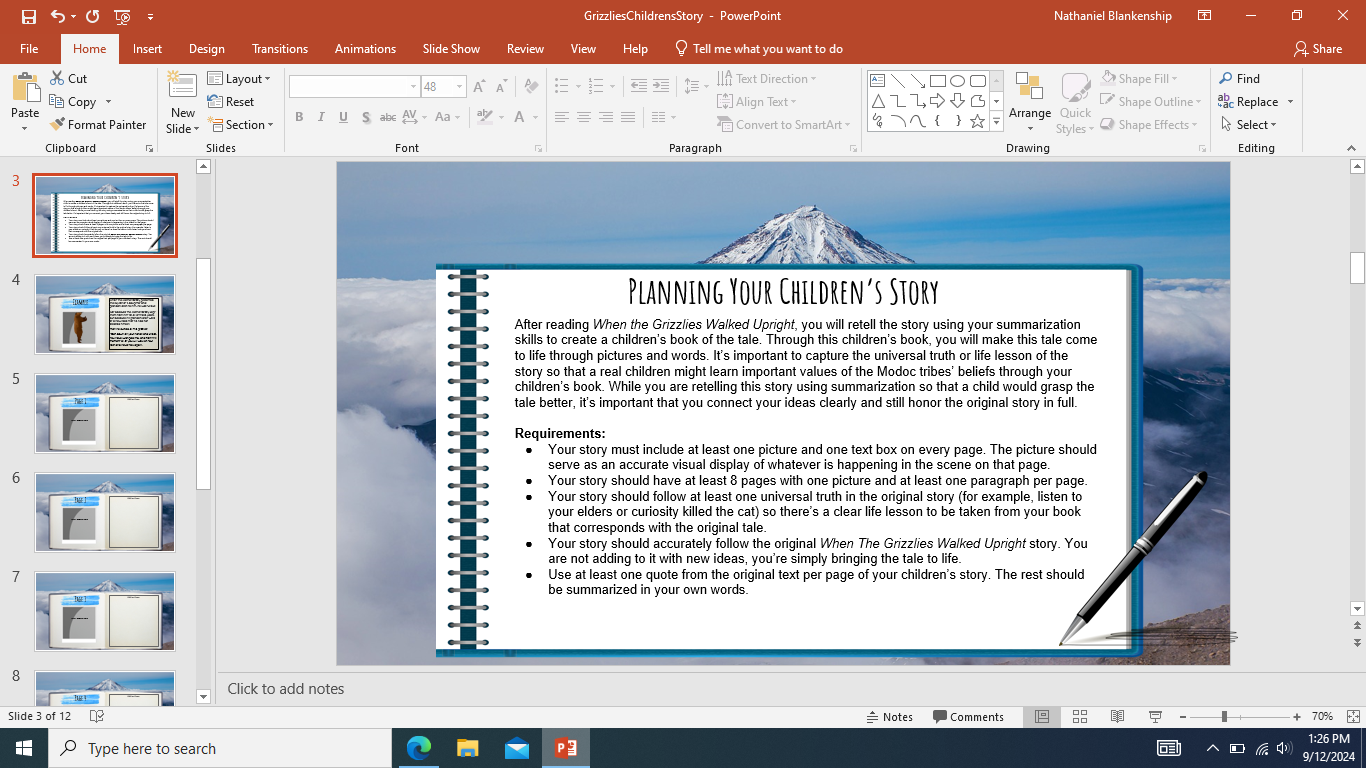The image size is (1366, 768).
Task: Toggle Underline formatting
Action: 343,117
